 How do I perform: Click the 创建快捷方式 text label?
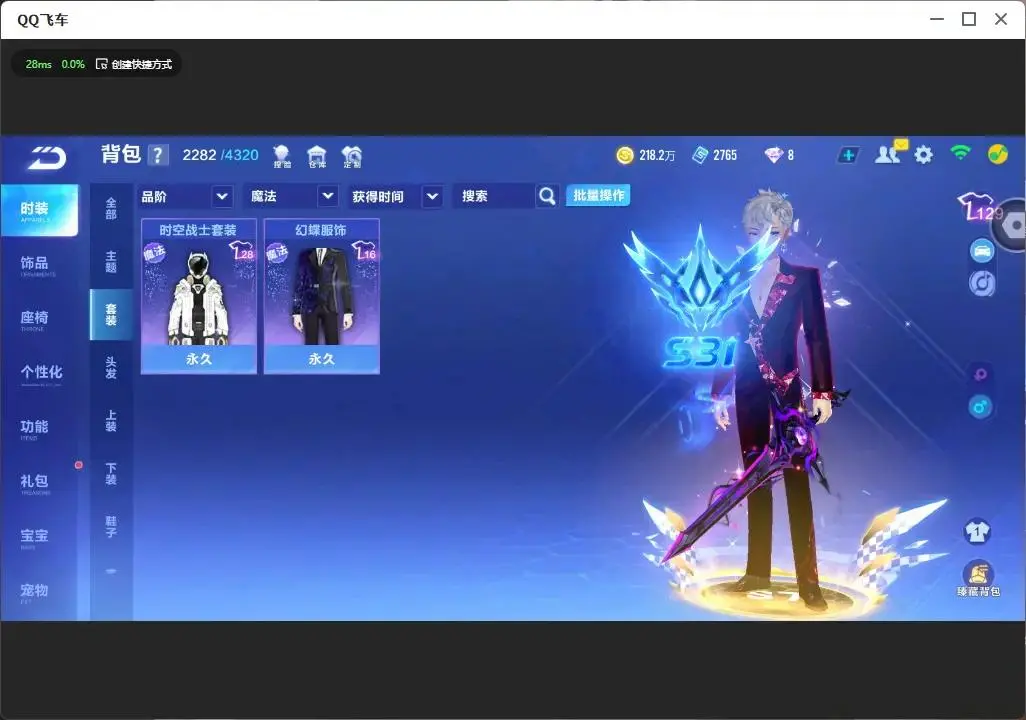click(x=141, y=64)
